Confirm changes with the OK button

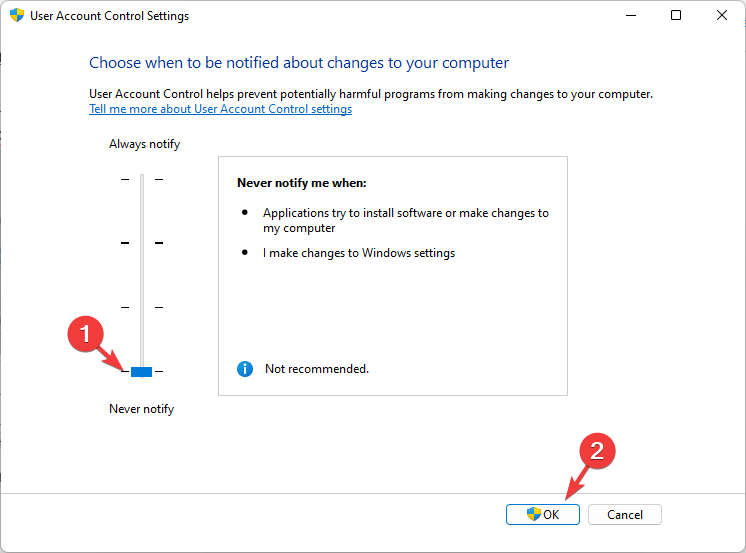(x=543, y=515)
